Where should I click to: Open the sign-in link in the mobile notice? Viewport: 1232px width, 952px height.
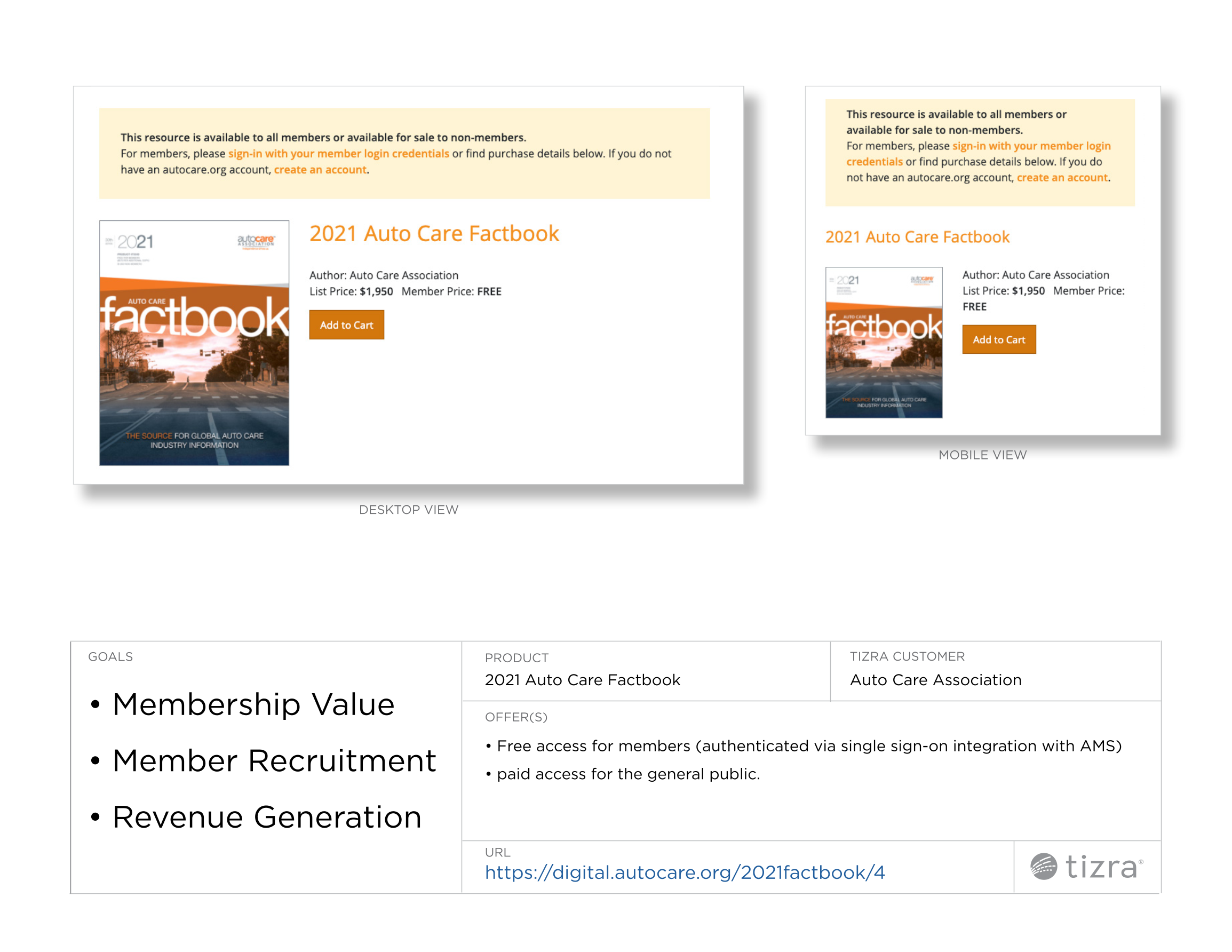1031,146
